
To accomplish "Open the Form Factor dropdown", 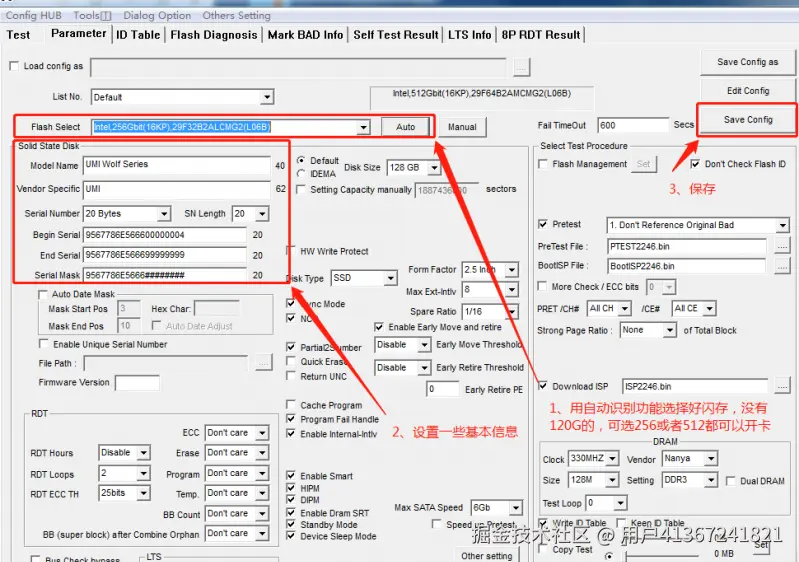I will click(x=512, y=270).
